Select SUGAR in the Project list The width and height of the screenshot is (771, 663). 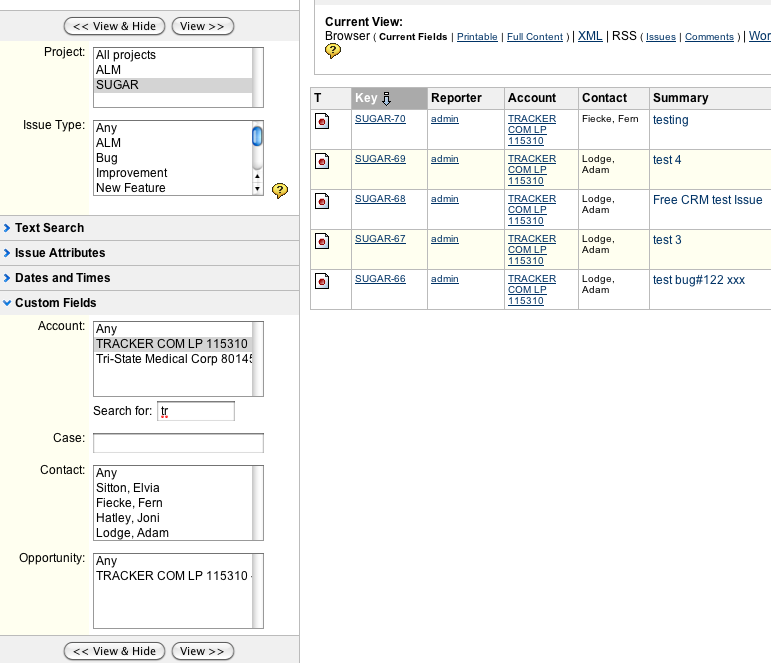(117, 85)
